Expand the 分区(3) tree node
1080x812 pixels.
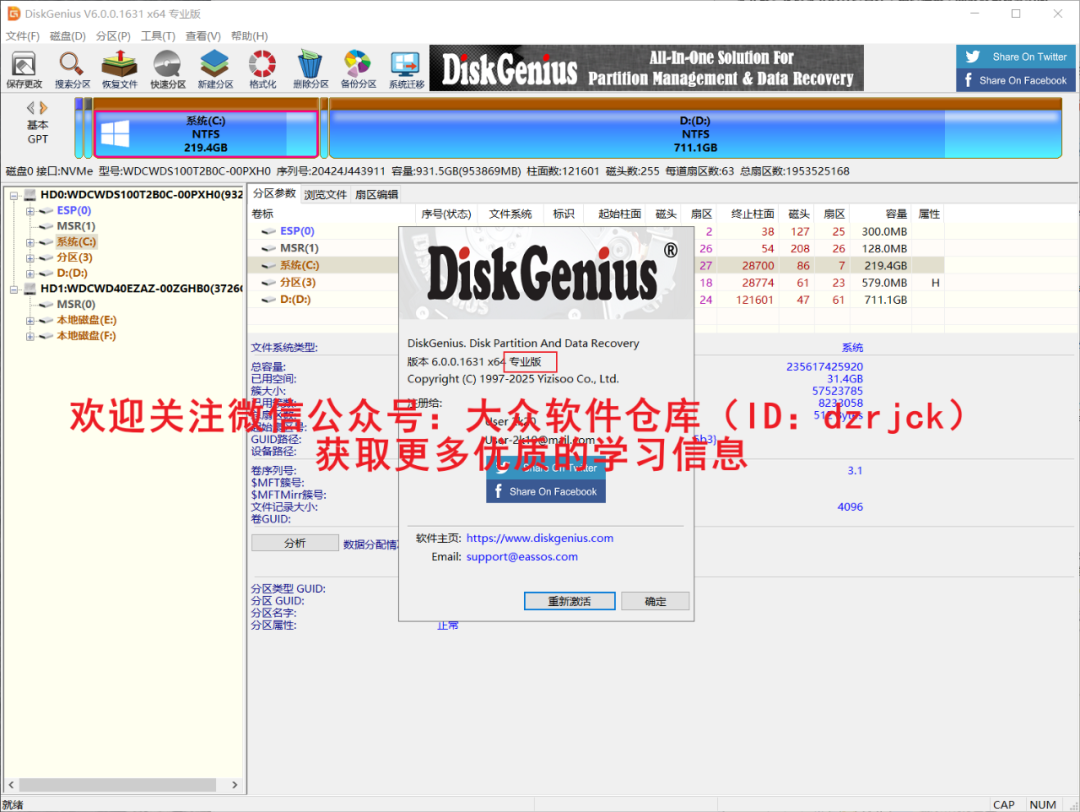(x=30, y=258)
